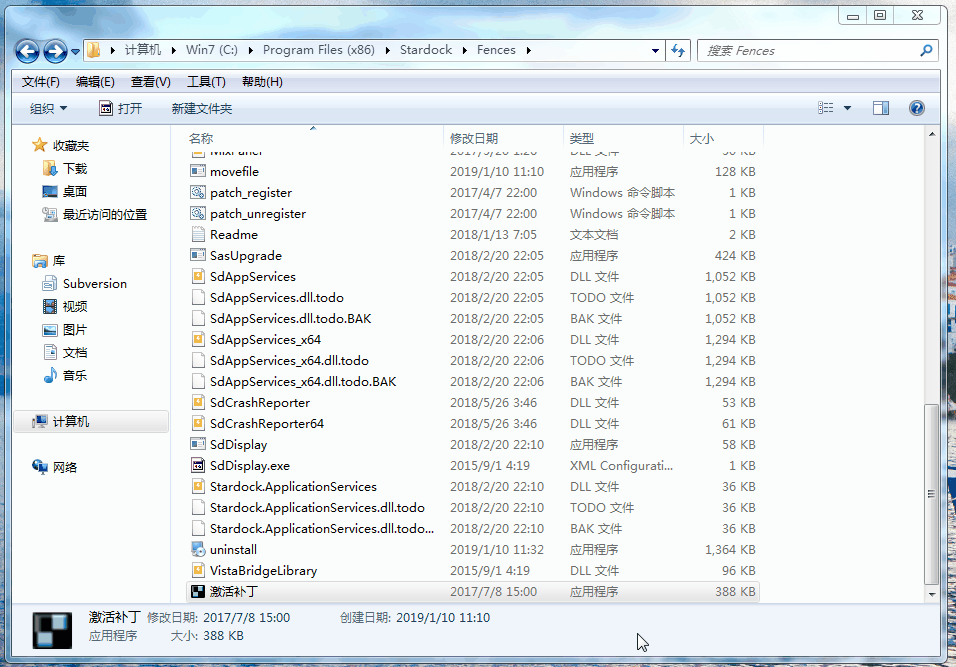Click the refresh button beside address bar
Screen dimensions: 956x667
[x=678, y=51]
